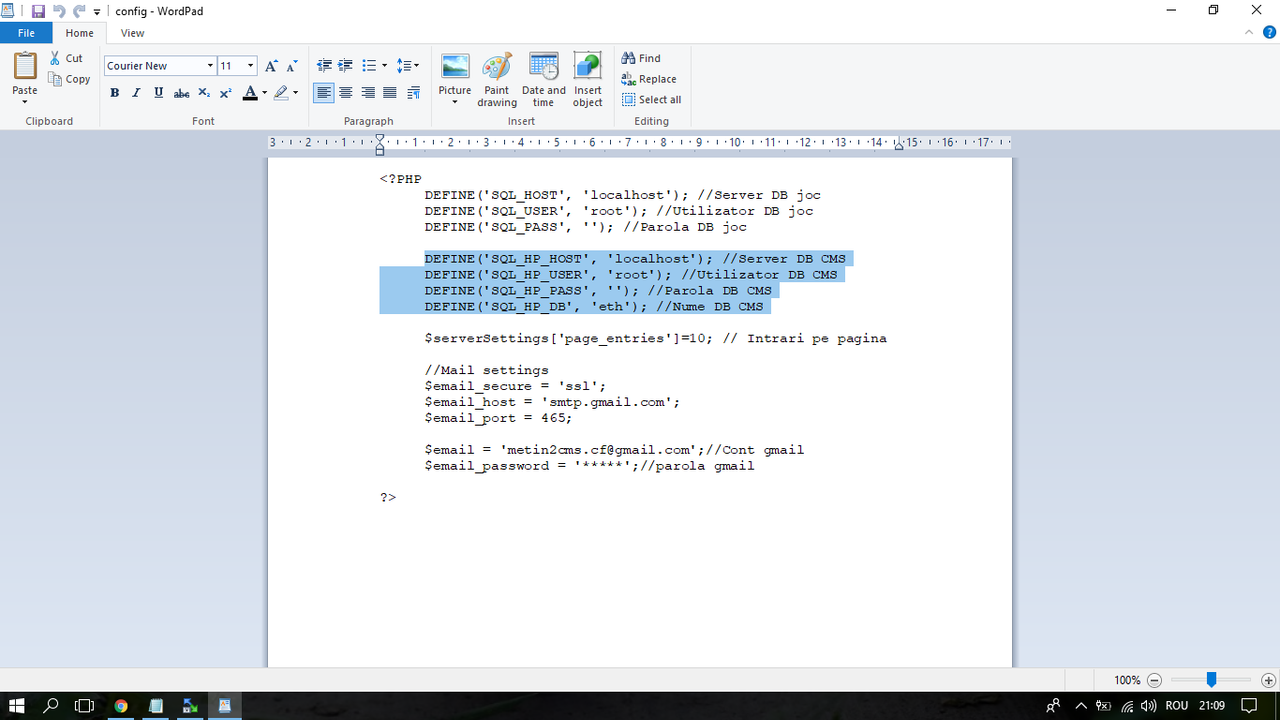Viewport: 1280px width, 720px height.
Task: Switch to the View ribbon tab
Action: pyautogui.click(x=132, y=33)
